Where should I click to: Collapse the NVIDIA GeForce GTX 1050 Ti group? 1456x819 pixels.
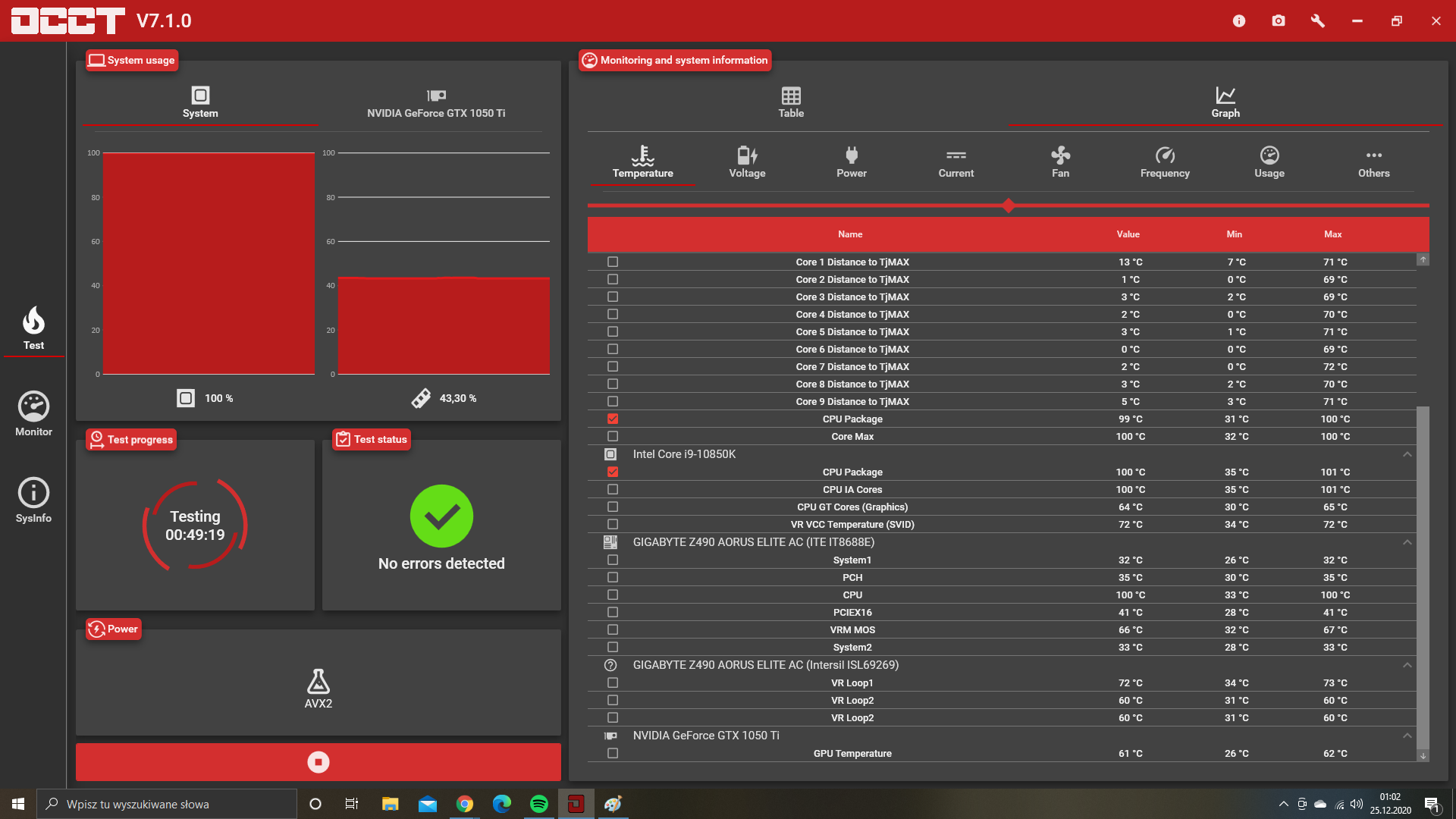(1407, 736)
